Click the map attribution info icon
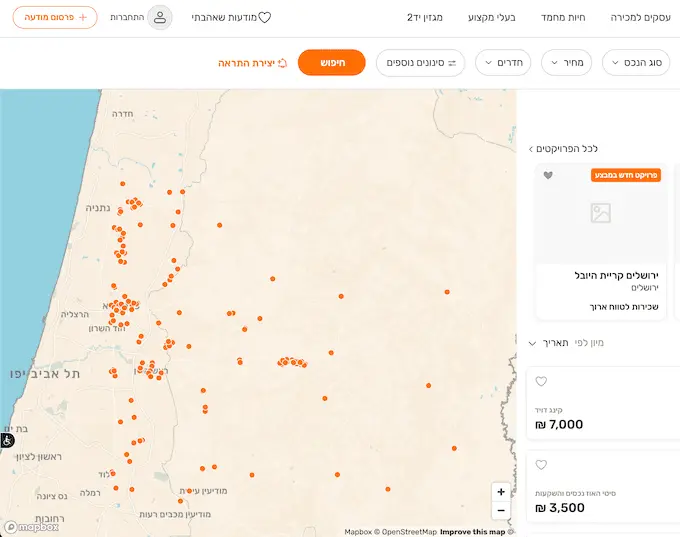This screenshot has width=680, height=537. point(511,532)
